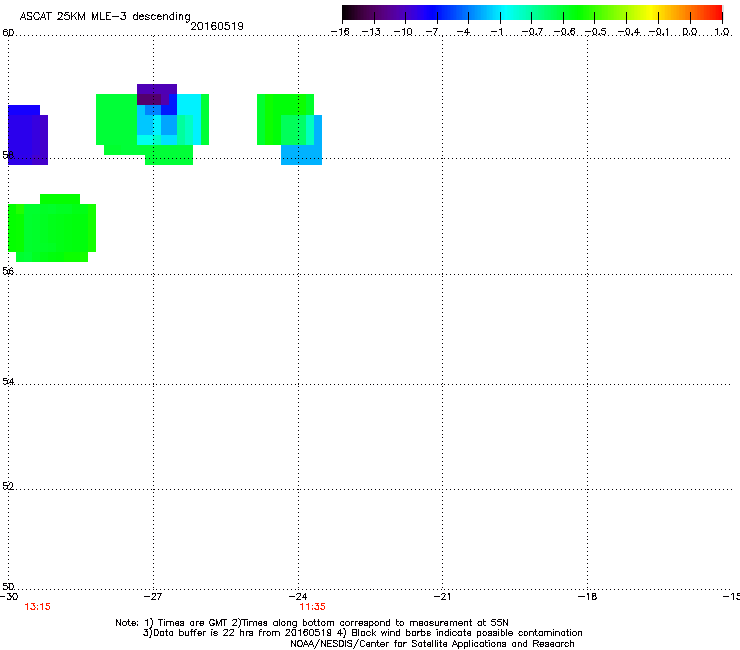Select the -10 color scale label
The width and height of the screenshot is (740, 650).
(x=403, y=32)
